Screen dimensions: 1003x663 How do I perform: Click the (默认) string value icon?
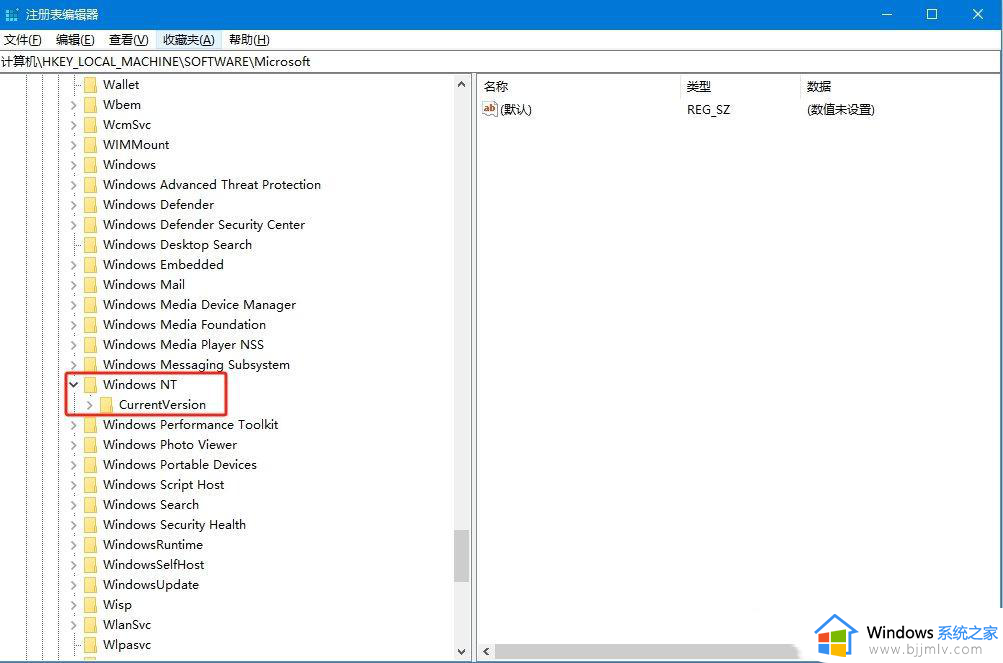tap(489, 109)
